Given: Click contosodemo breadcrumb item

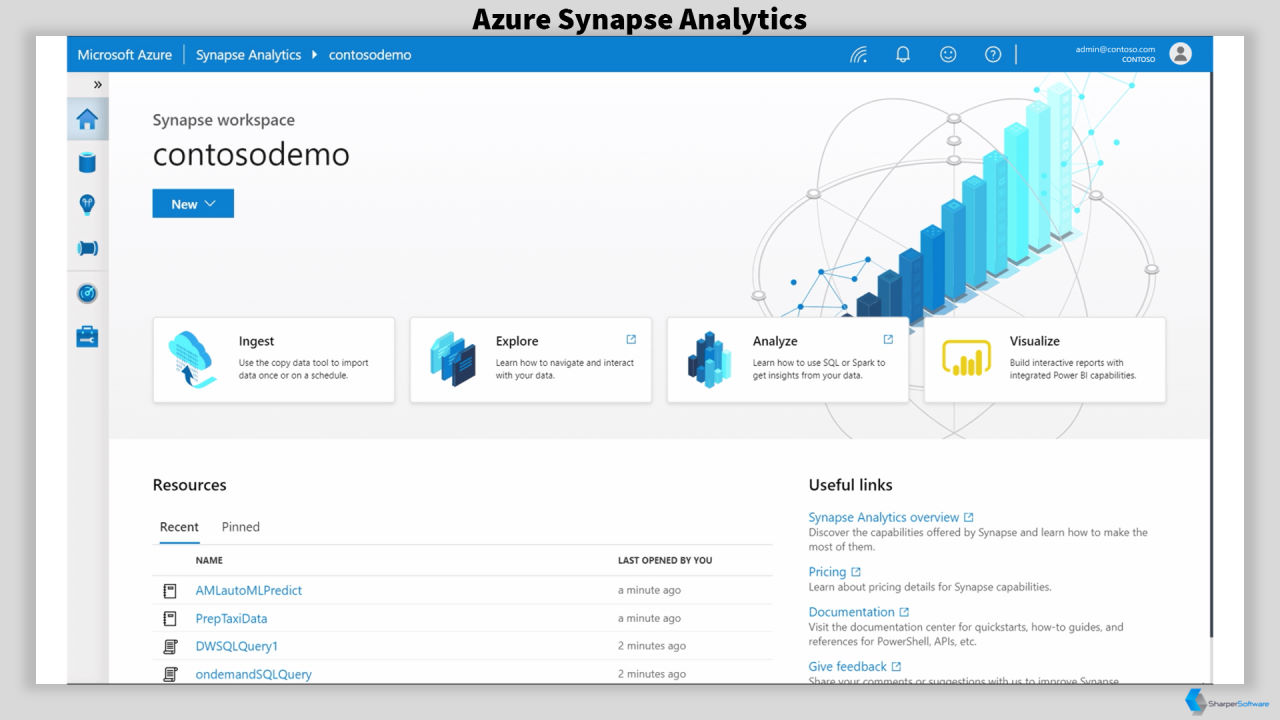Looking at the screenshot, I should point(370,55).
